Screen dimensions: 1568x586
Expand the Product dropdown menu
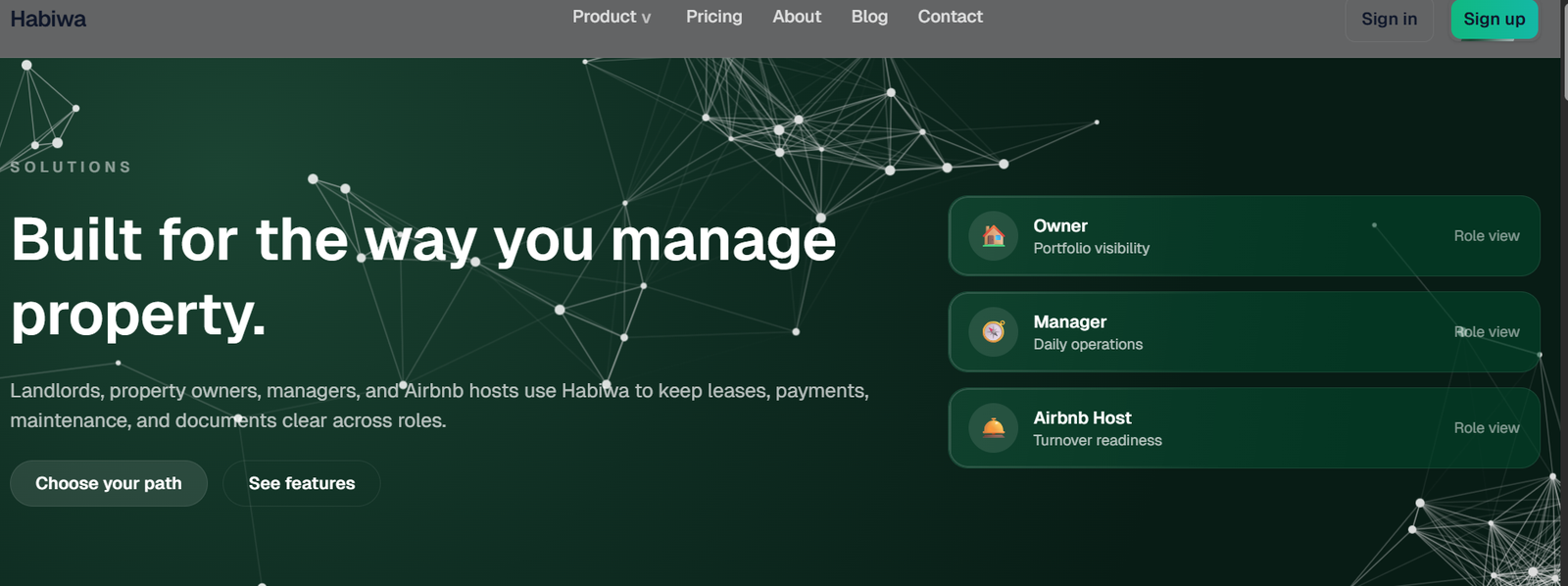pyautogui.click(x=612, y=17)
